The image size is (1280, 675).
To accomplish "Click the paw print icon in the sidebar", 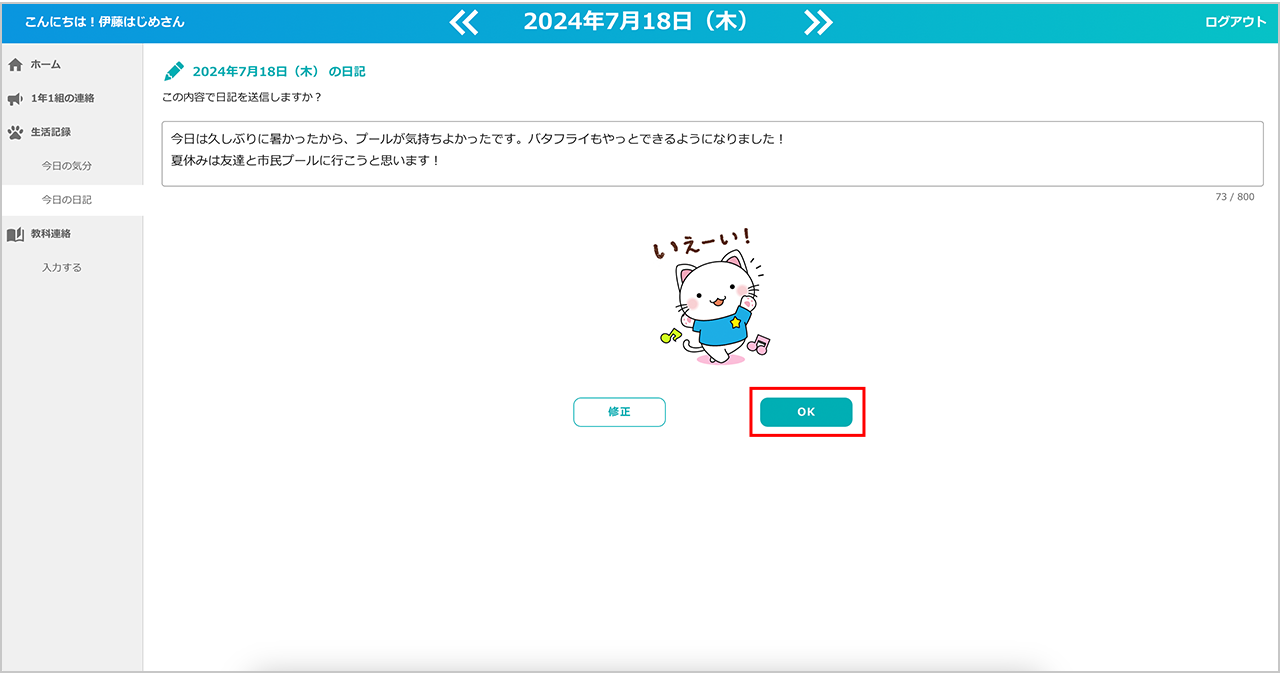I will point(15,132).
